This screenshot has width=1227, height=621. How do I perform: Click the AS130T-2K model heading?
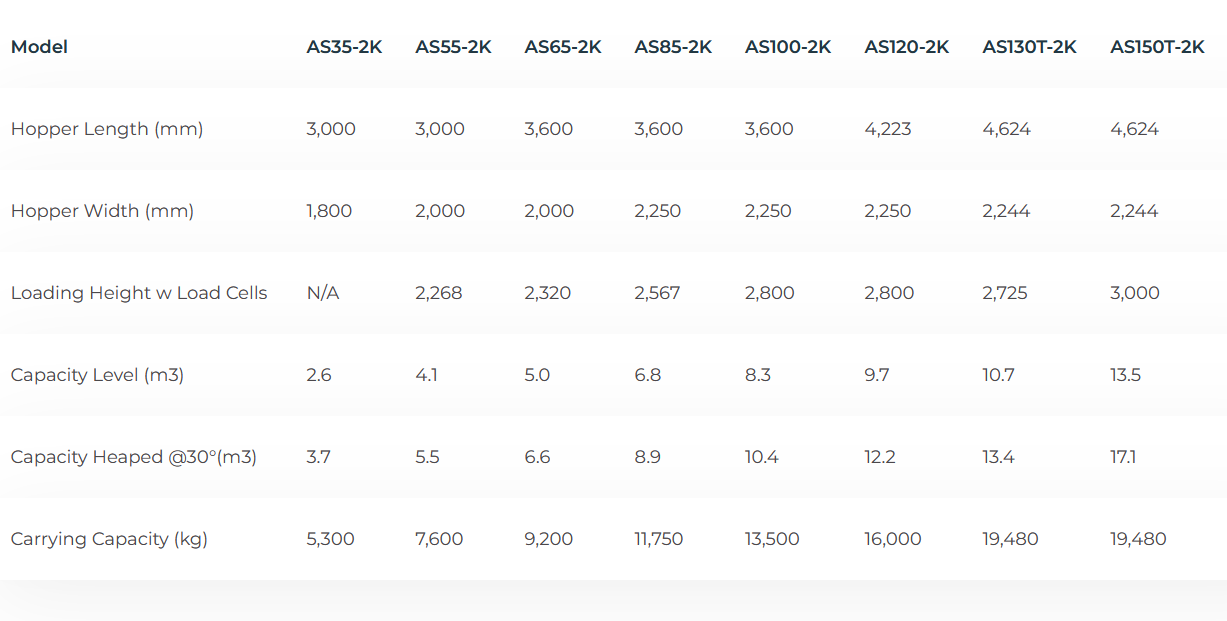click(x=1029, y=47)
